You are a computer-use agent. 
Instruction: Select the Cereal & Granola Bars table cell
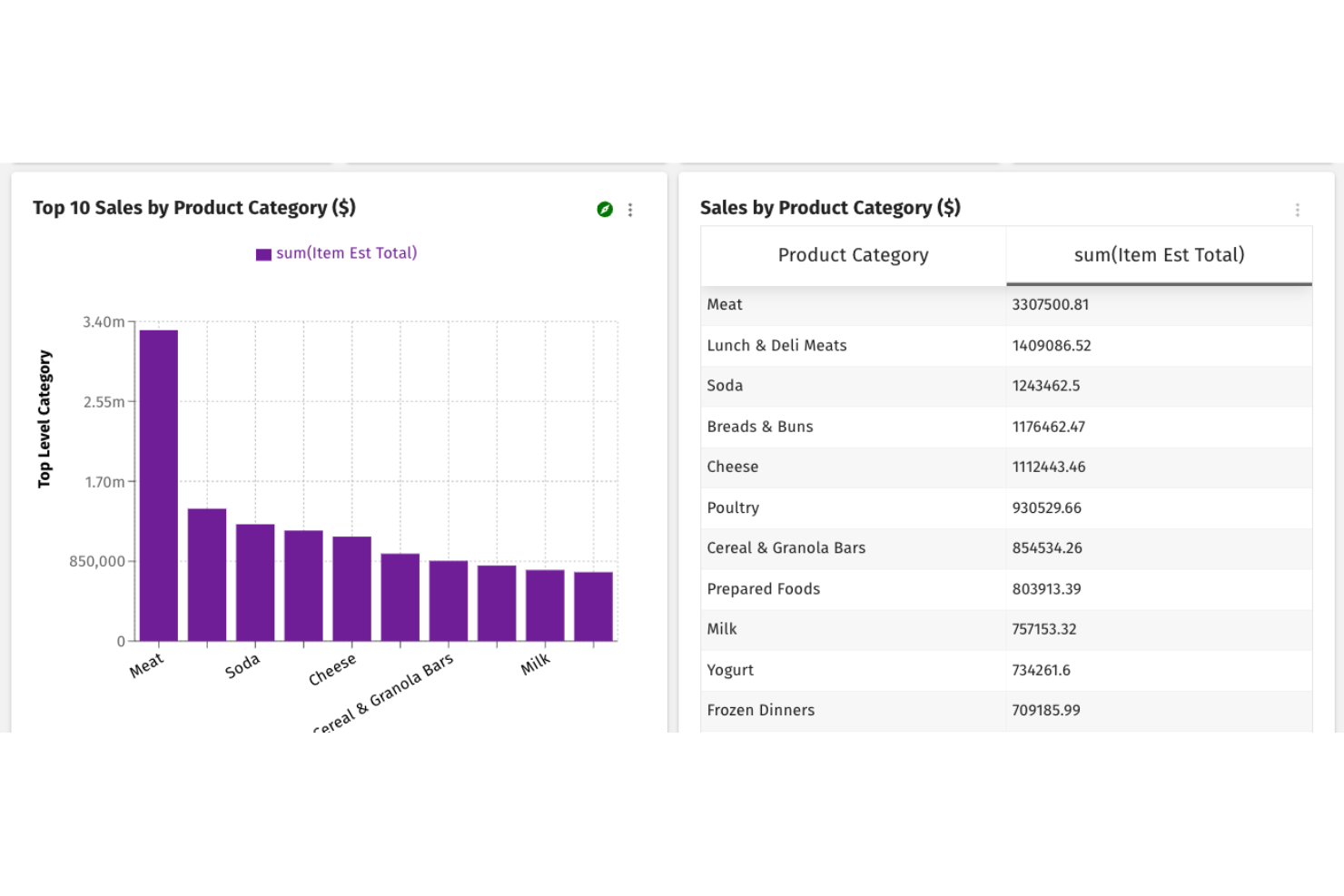(853, 548)
